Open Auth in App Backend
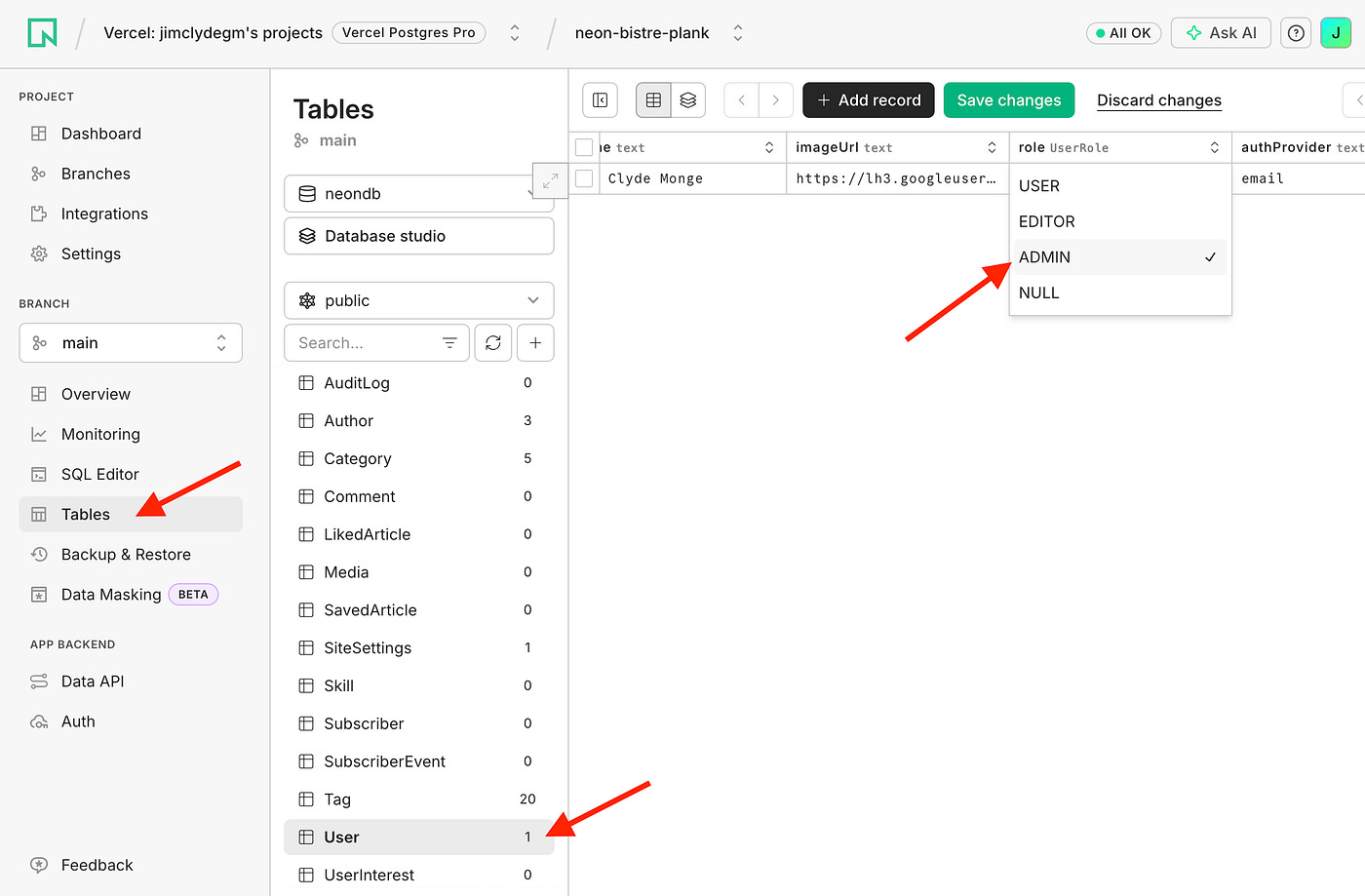 (131, 721)
